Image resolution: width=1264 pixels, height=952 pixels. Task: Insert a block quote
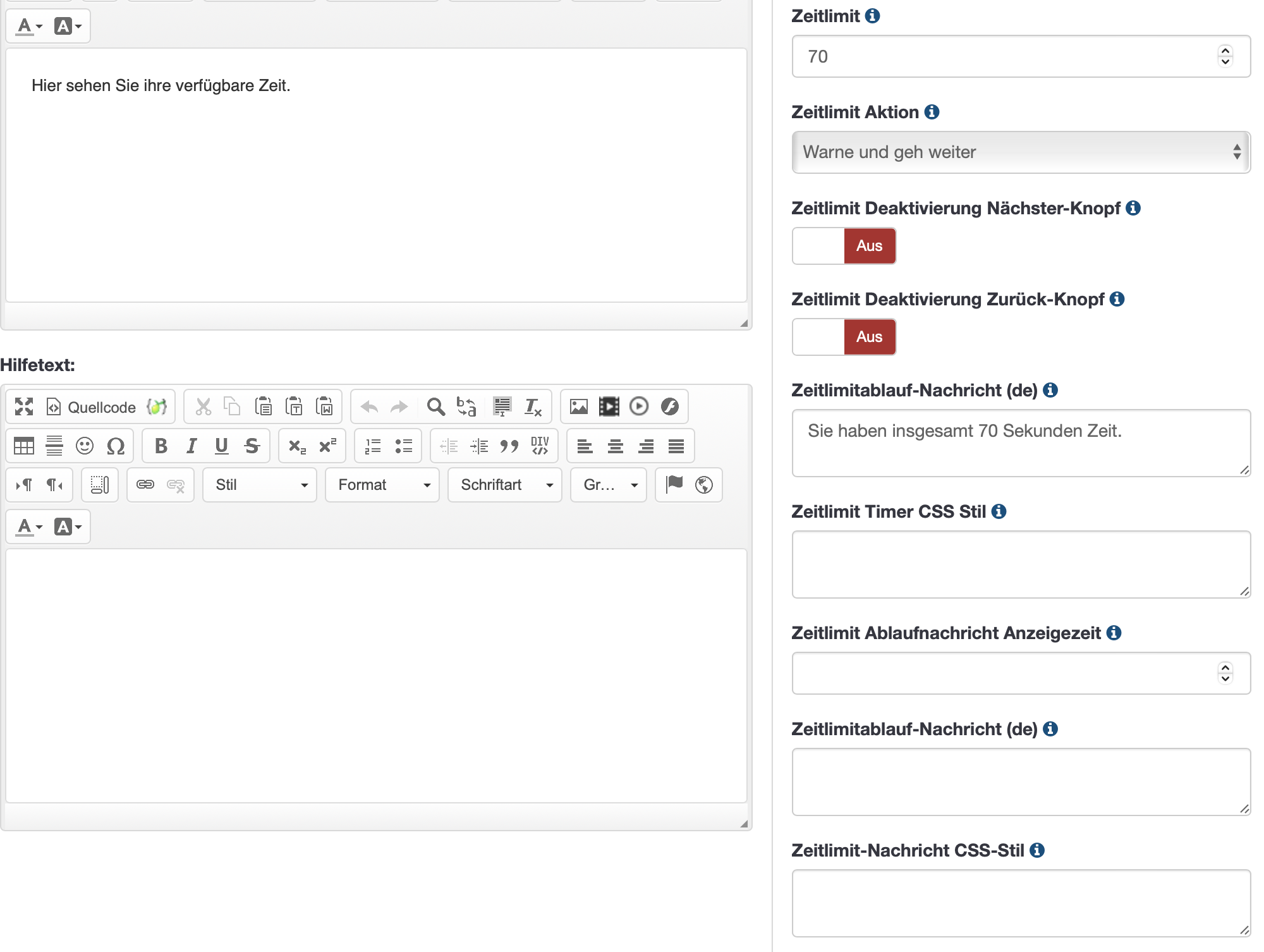(509, 446)
